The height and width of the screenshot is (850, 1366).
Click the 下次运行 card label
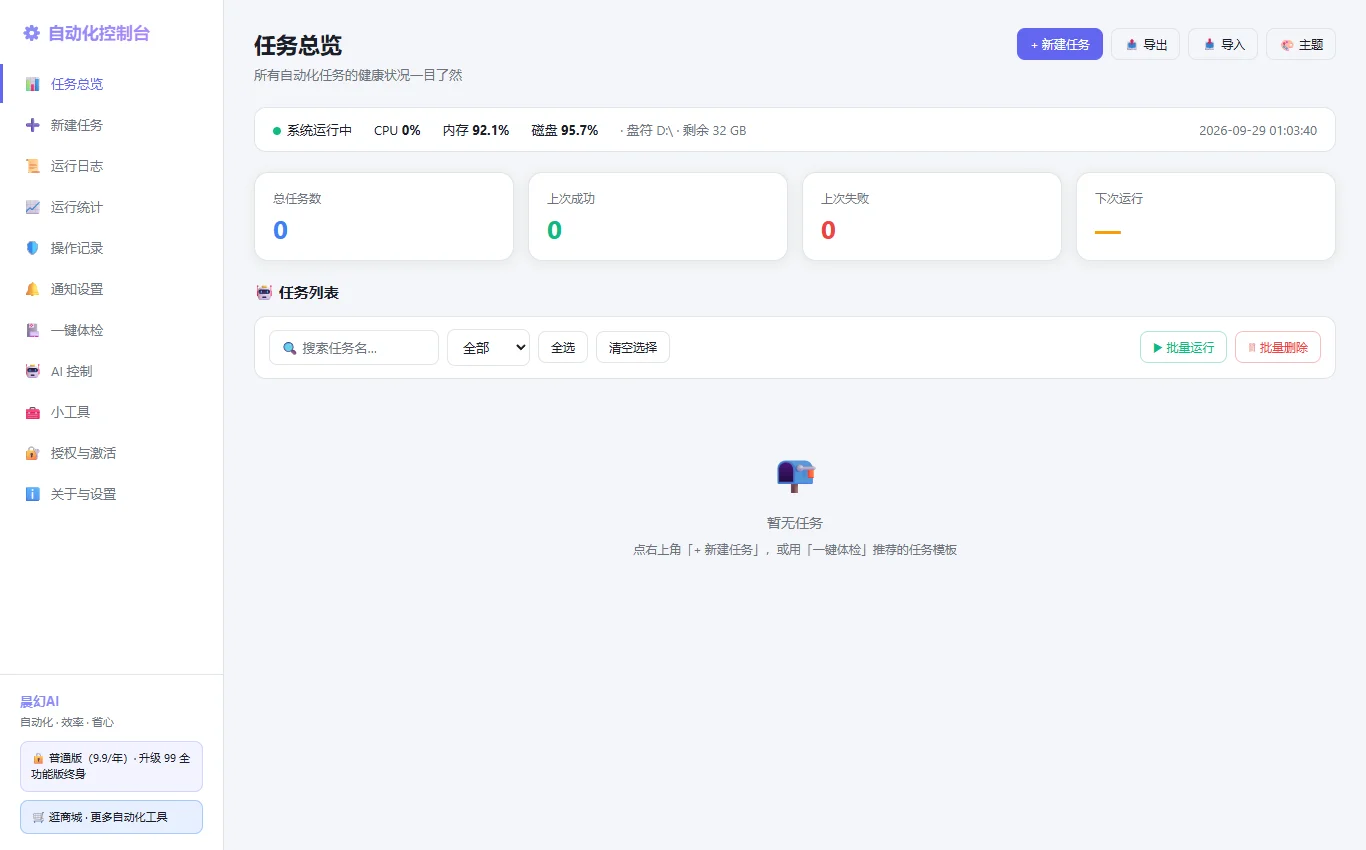pos(1119,198)
